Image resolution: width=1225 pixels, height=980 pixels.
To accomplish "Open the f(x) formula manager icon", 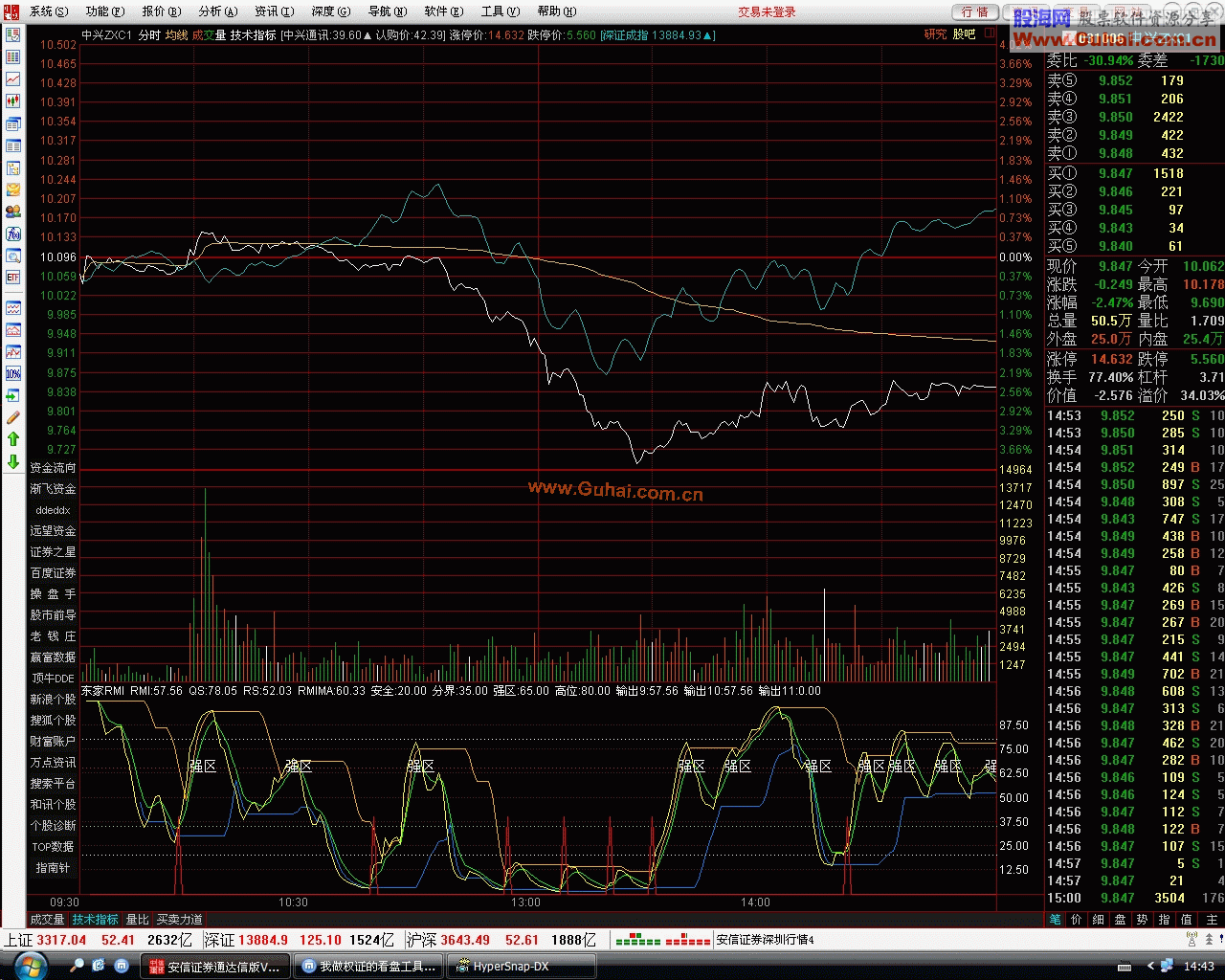I will pos(13,234).
